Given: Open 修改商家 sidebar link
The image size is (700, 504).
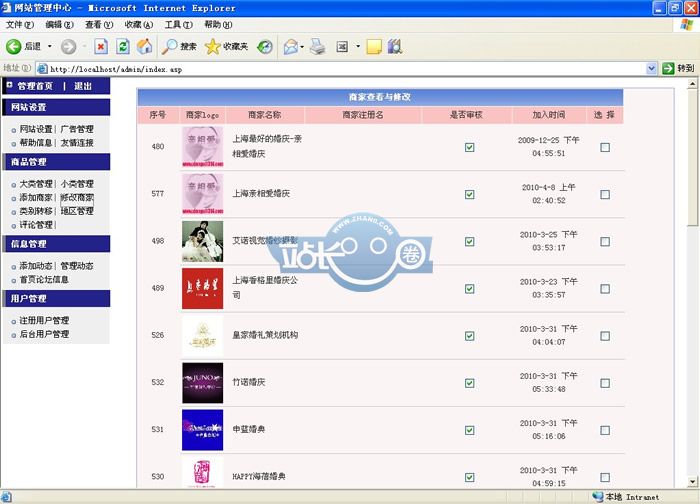Looking at the screenshot, I should tap(77, 197).
